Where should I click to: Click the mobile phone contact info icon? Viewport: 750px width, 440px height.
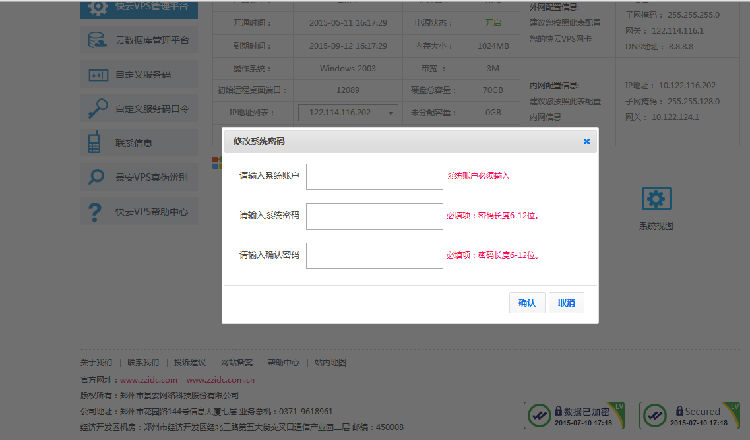[x=95, y=142]
